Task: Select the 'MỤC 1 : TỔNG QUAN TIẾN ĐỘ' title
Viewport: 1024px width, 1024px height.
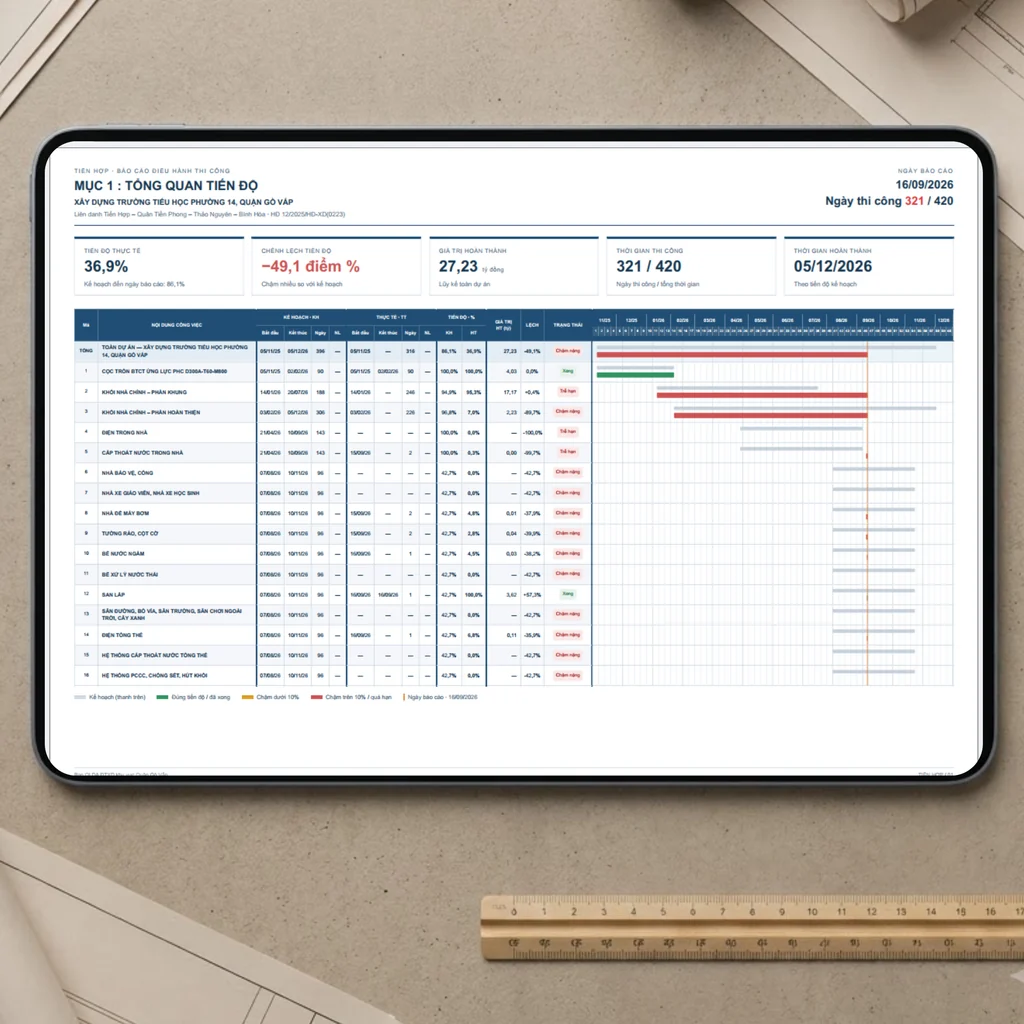Action: (166, 186)
